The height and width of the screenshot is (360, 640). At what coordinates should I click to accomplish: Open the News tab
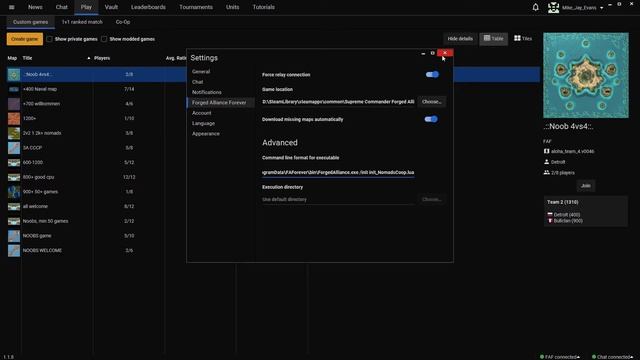[x=35, y=7]
